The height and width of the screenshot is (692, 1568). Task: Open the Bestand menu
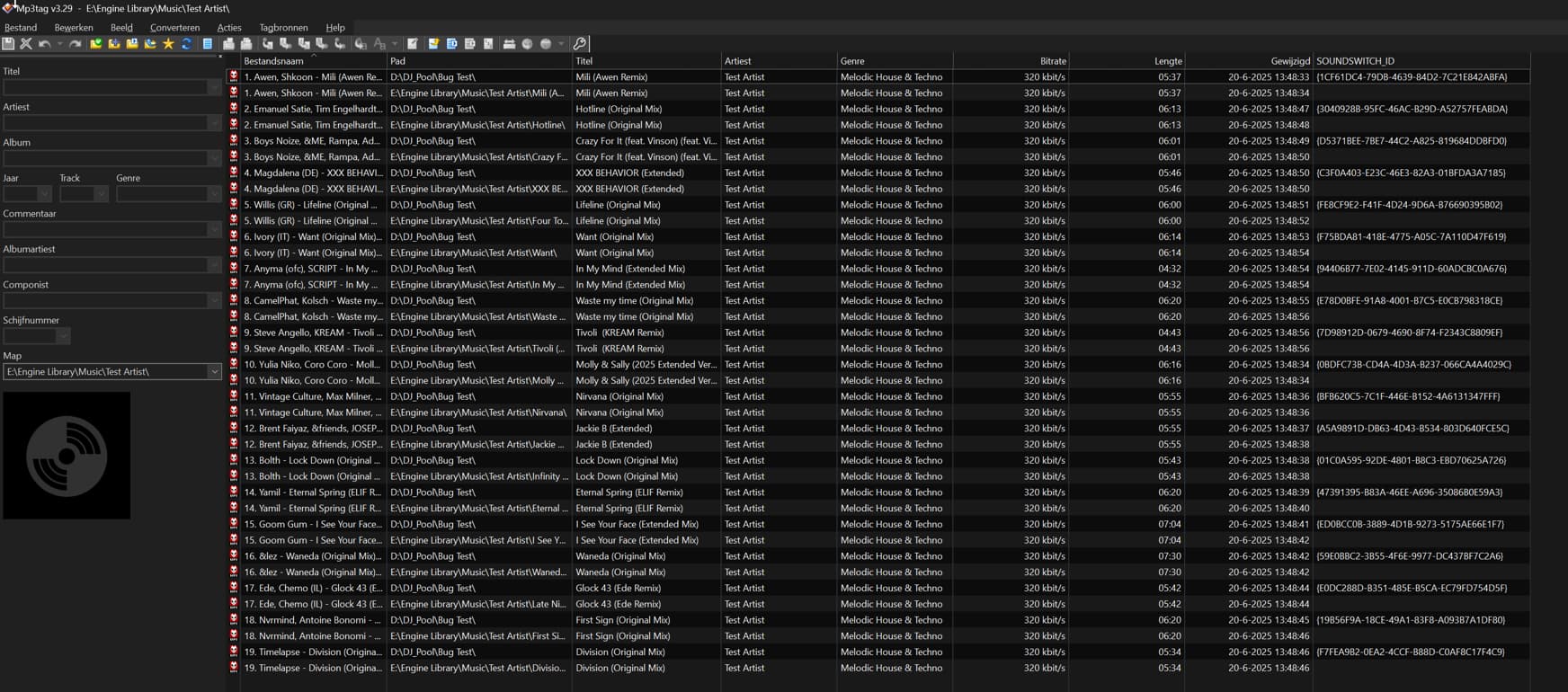(x=21, y=28)
